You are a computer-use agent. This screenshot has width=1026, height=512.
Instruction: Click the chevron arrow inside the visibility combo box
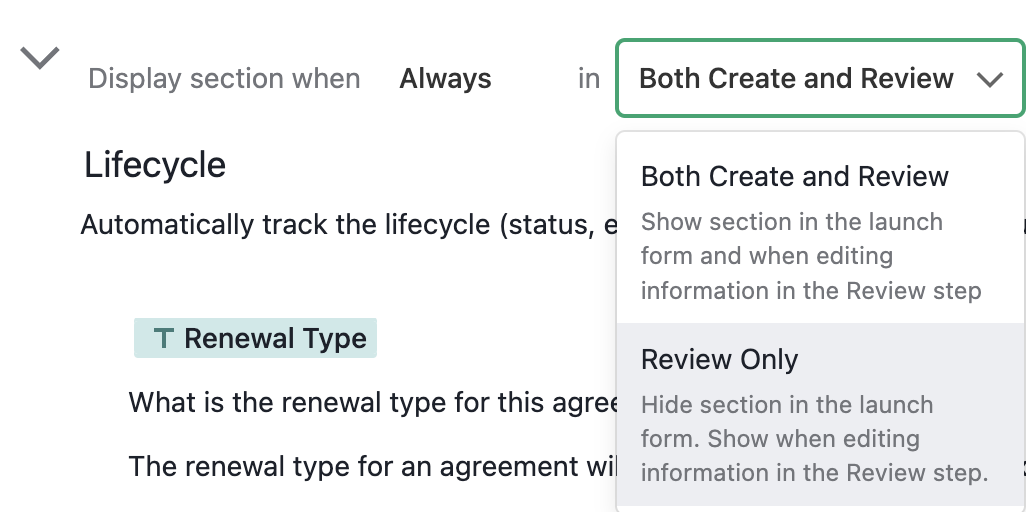pos(989,79)
